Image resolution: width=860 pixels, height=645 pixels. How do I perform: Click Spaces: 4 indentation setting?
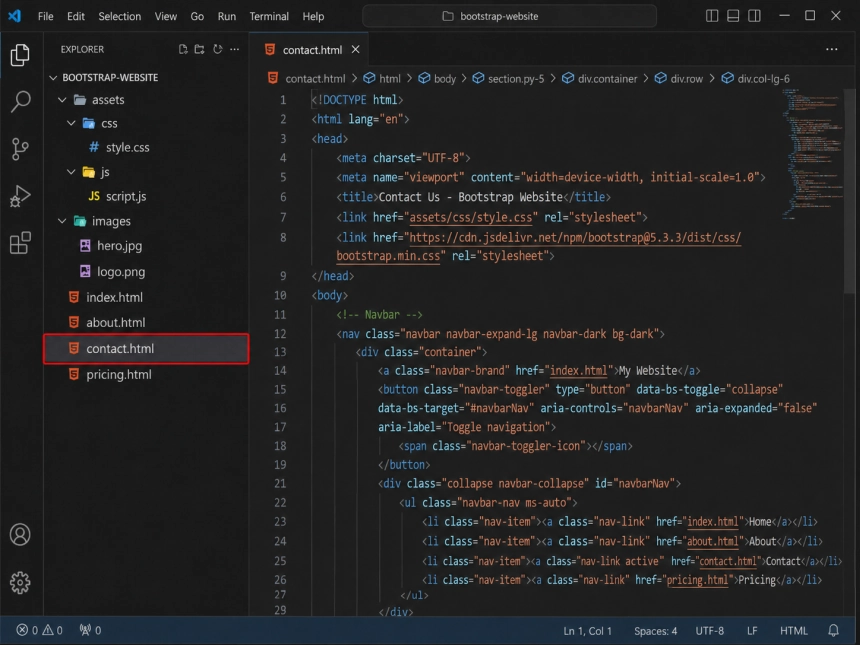coord(655,631)
